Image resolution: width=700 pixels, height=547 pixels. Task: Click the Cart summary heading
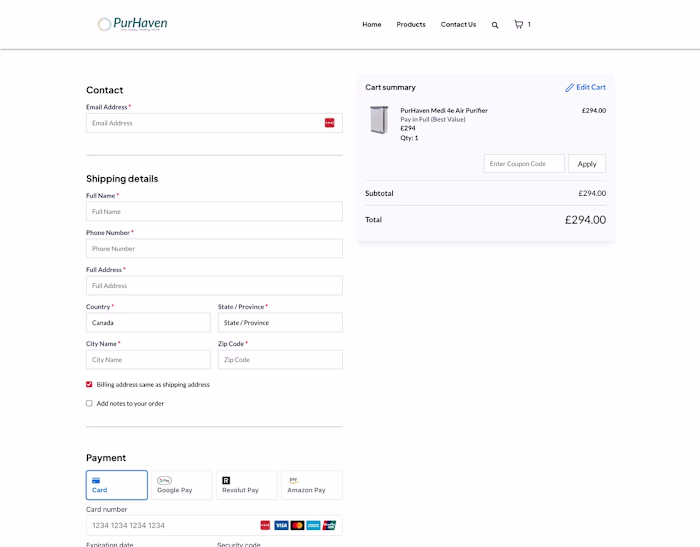point(390,88)
